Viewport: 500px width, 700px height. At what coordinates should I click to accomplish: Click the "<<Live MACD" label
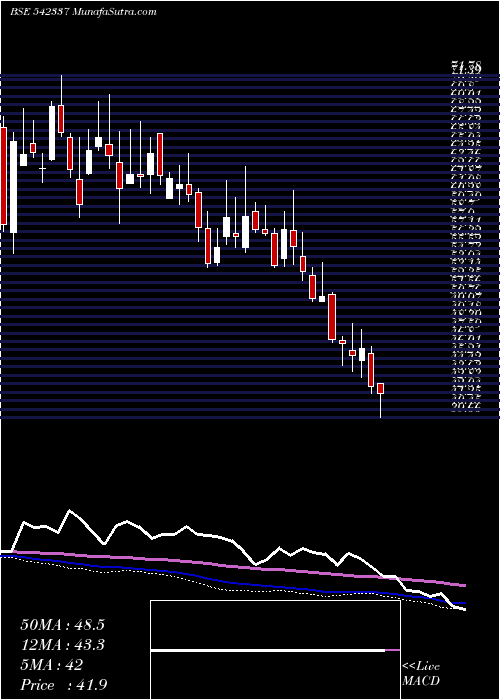coord(421,674)
